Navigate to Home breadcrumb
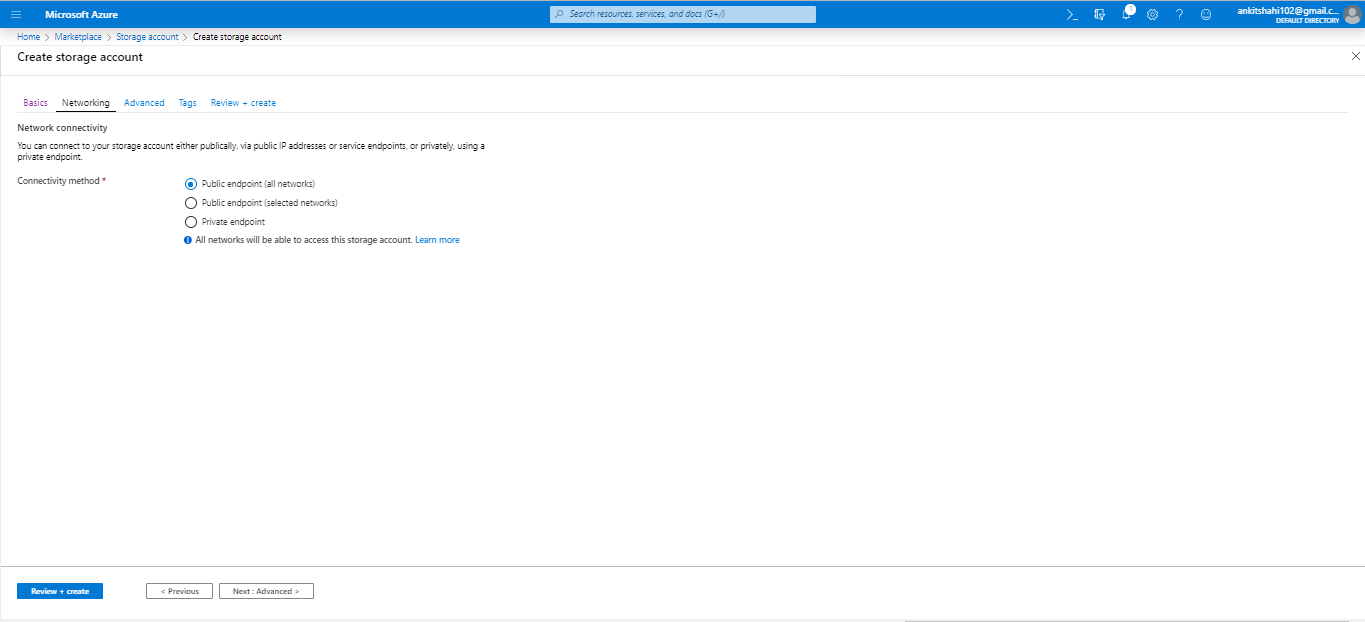This screenshot has width=1365, height=622. [x=28, y=36]
